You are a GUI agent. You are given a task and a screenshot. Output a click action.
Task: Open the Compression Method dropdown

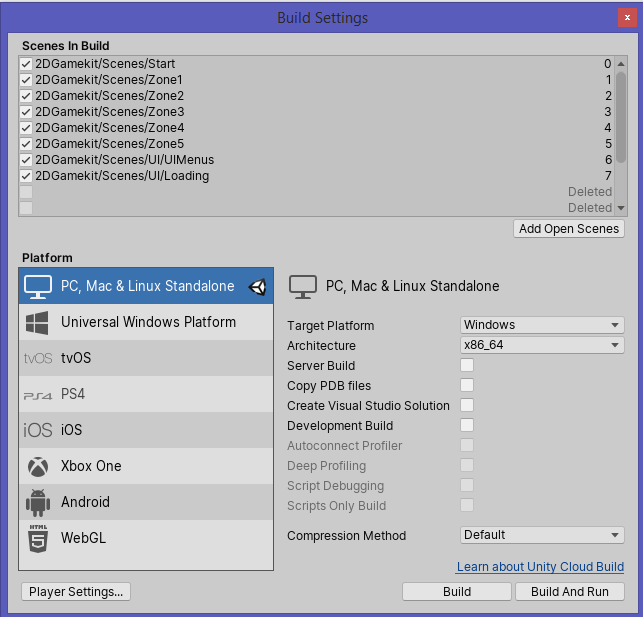[x=542, y=535]
